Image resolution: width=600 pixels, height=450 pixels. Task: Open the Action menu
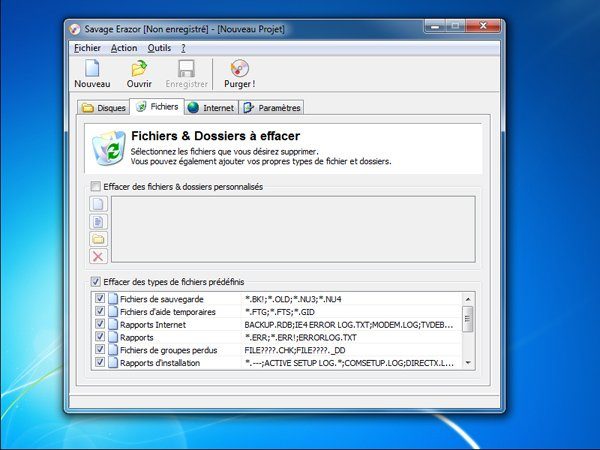click(x=124, y=48)
